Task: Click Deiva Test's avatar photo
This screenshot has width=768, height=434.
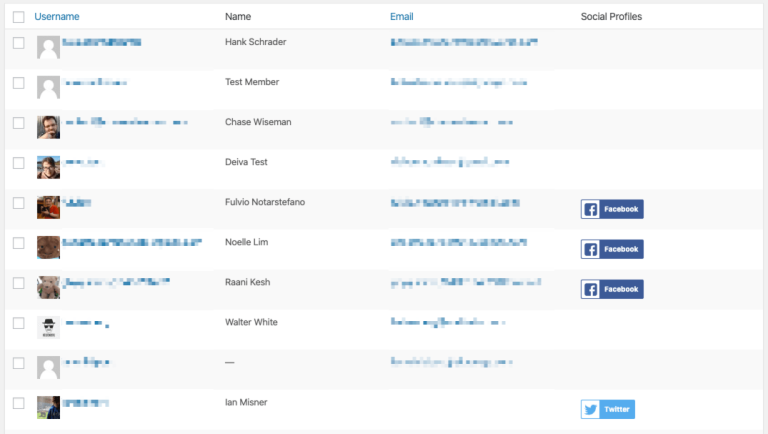Action: (x=48, y=168)
